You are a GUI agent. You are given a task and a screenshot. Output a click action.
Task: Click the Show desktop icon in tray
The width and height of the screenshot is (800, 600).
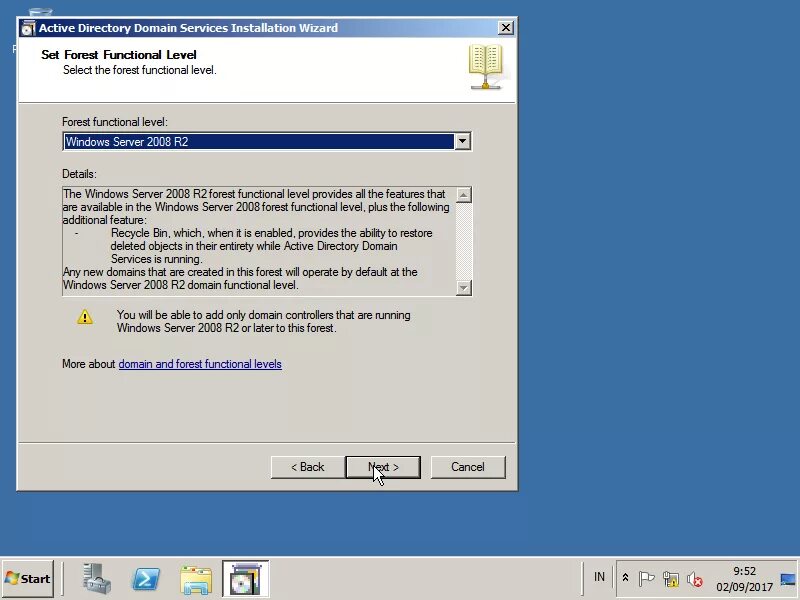pos(788,579)
